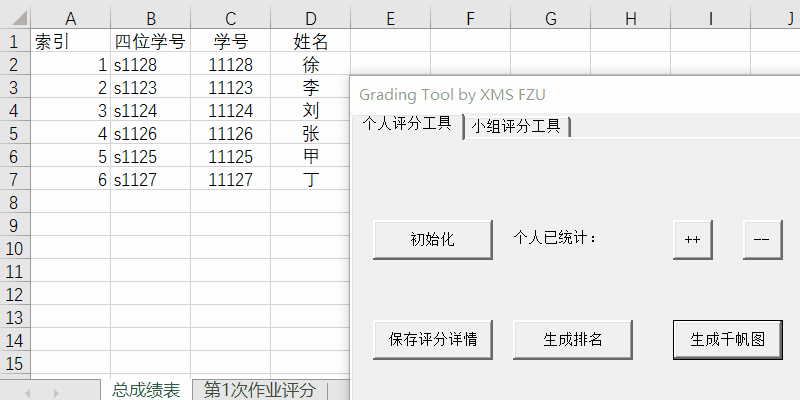Select row 12 header

point(15,294)
